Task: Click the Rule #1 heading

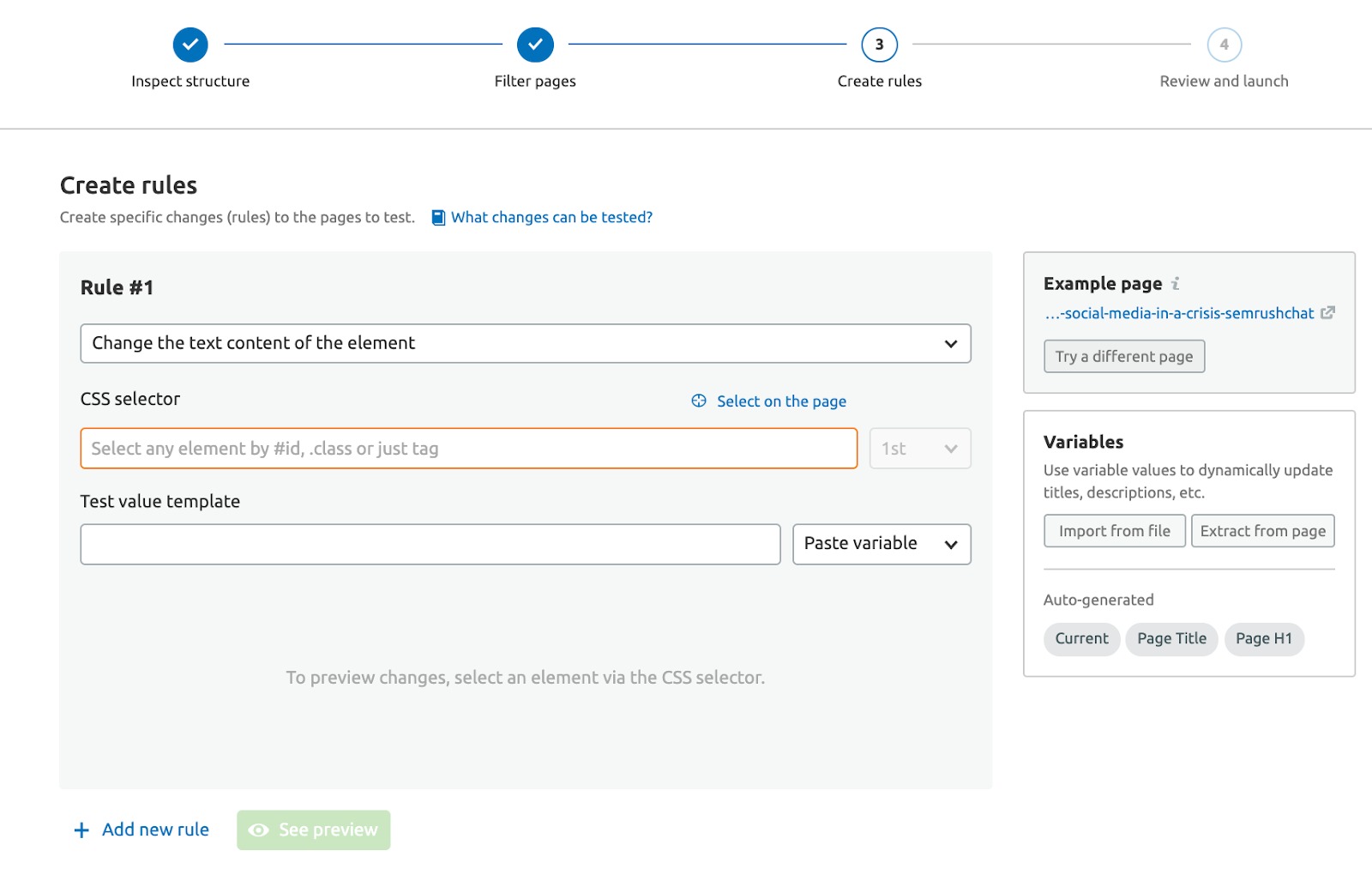Action: pyautogui.click(x=117, y=287)
